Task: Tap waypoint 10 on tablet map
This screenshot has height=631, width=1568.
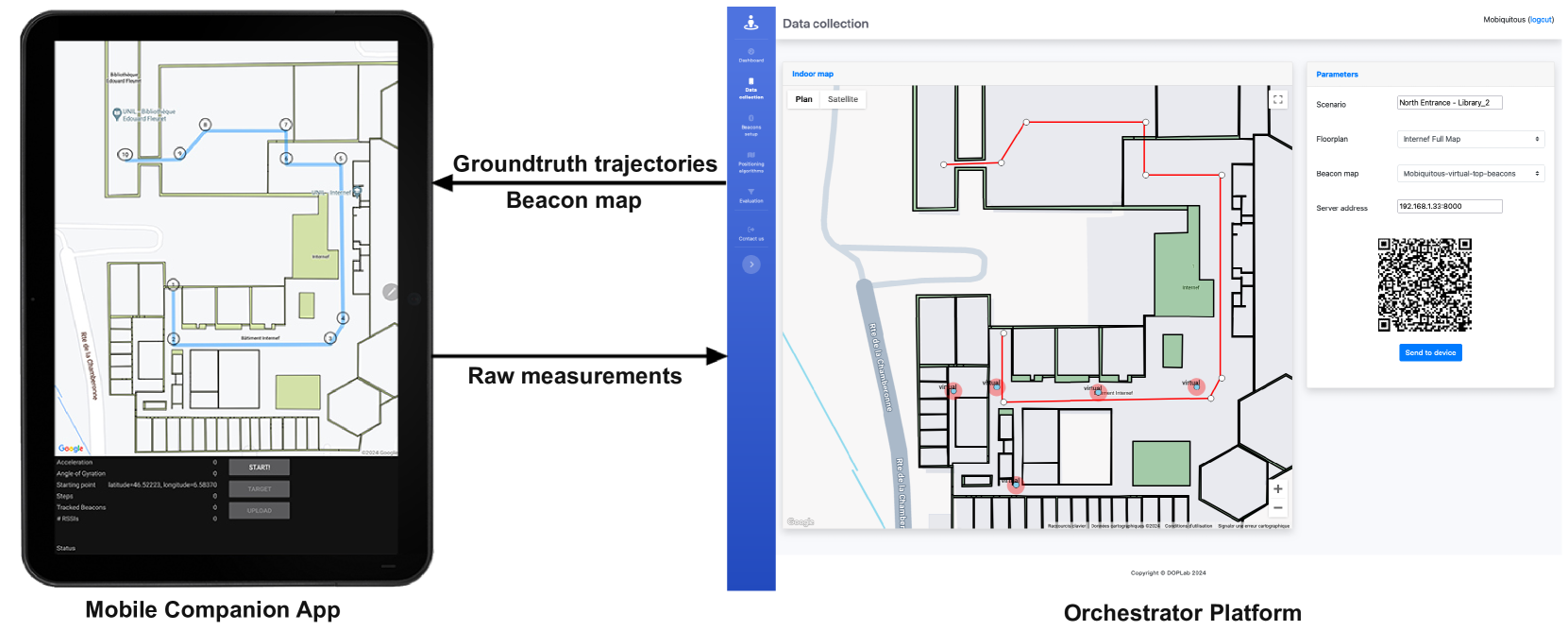Action: click(x=125, y=154)
